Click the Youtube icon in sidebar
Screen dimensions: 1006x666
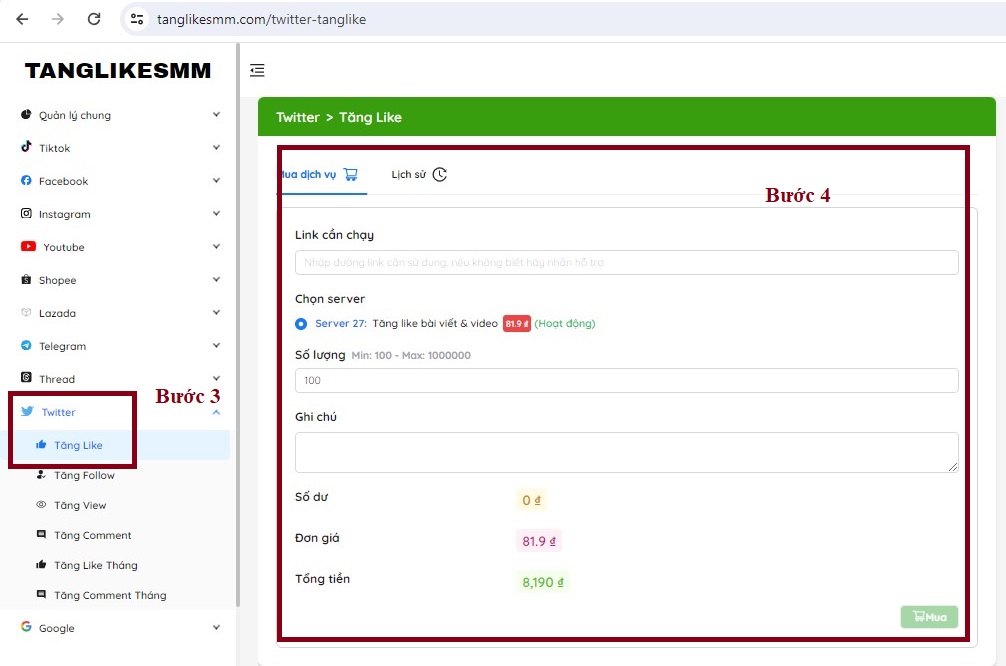(28, 246)
